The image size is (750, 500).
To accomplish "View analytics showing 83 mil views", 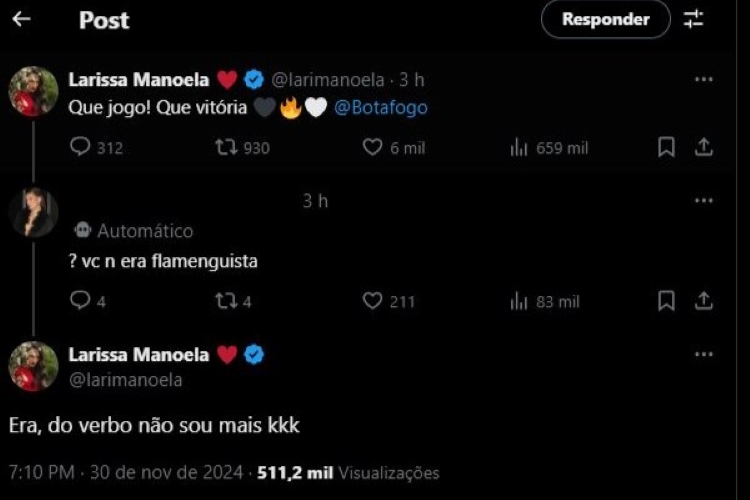I will (519, 300).
